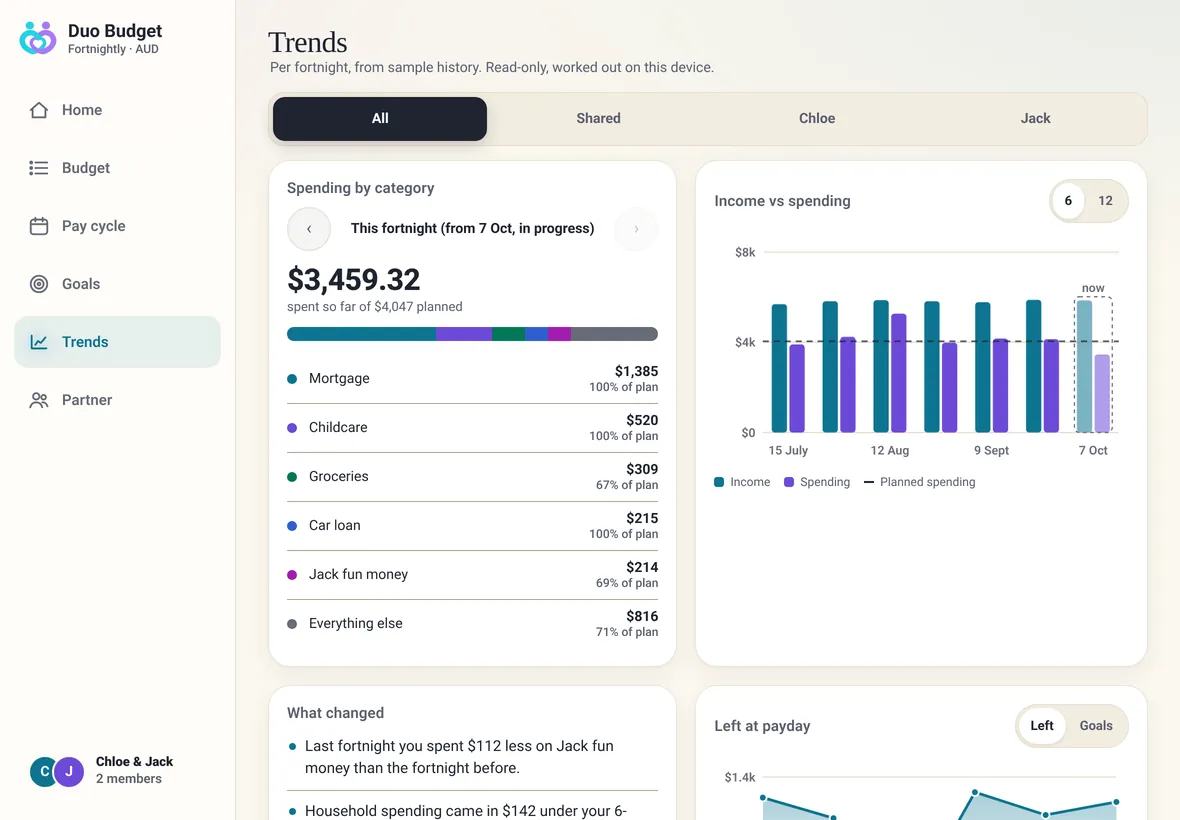Image resolution: width=1180 pixels, height=820 pixels.
Task: Click the 'Chloe & Jack' household name
Action: 135,761
